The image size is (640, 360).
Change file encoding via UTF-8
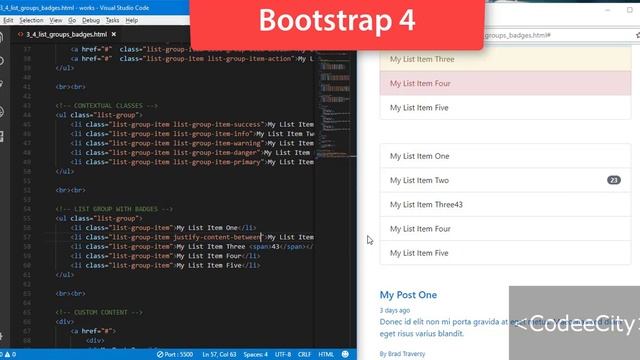pyautogui.click(x=283, y=354)
